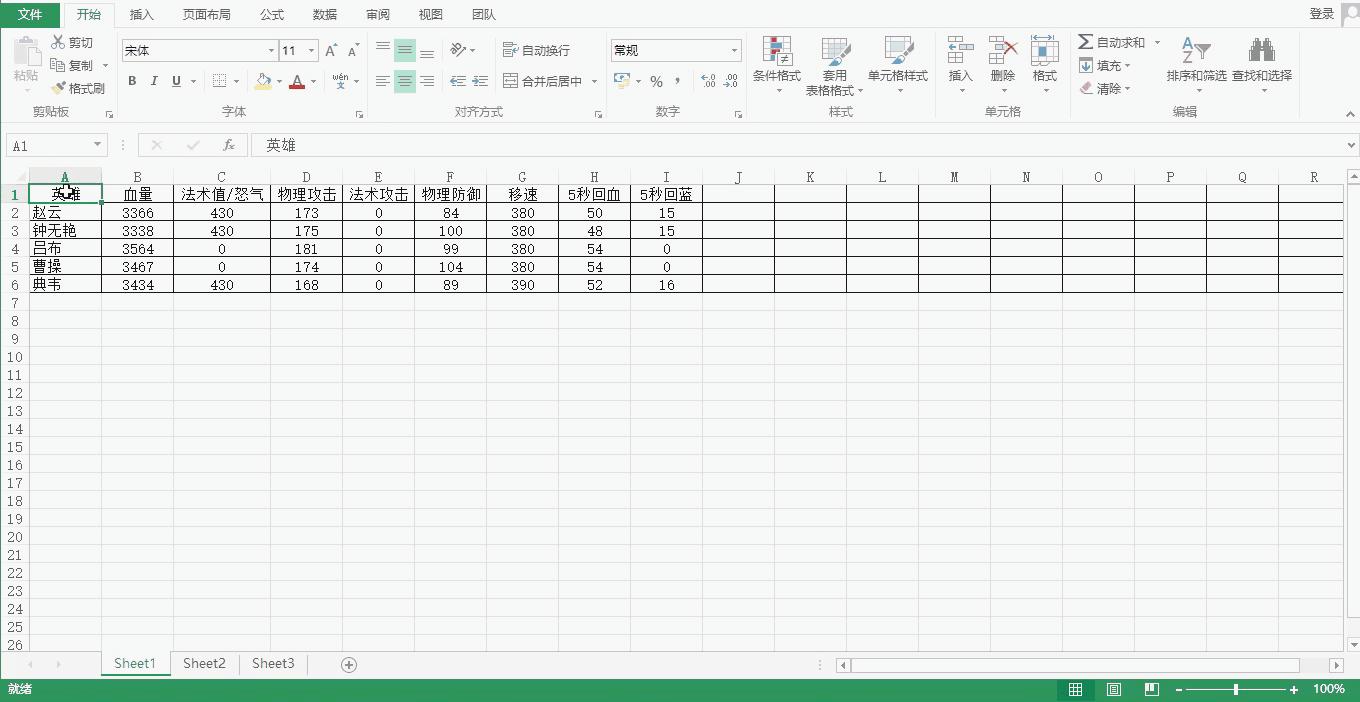Click the phonetic guide wén icon

341,81
